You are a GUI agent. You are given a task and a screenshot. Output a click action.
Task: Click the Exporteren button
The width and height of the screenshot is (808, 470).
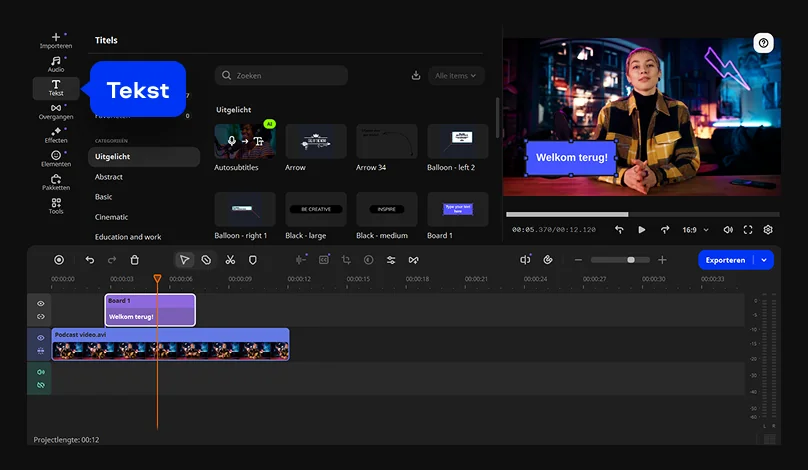[725, 260]
